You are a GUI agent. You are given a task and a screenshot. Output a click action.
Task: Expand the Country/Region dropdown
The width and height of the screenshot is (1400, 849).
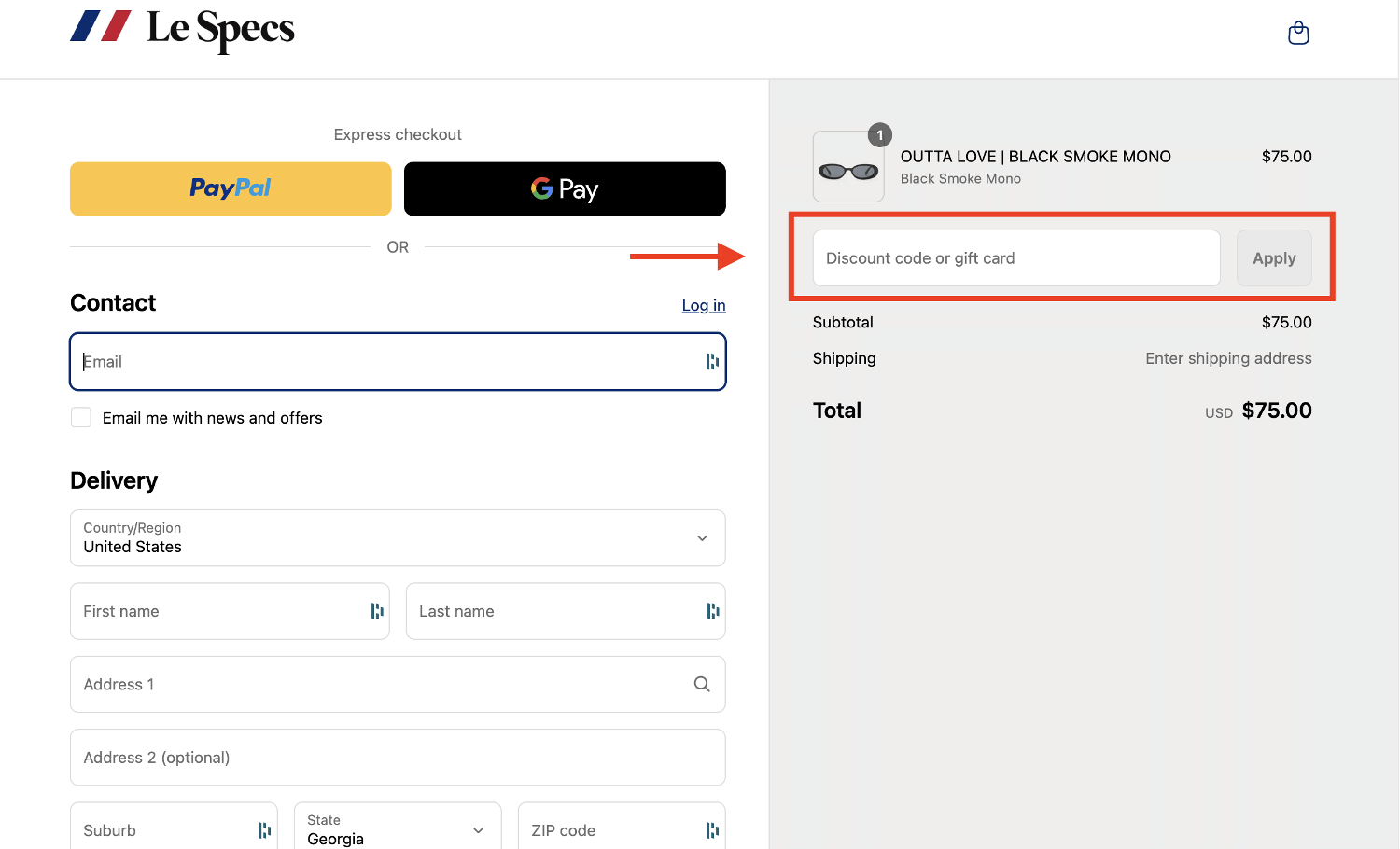click(x=398, y=538)
